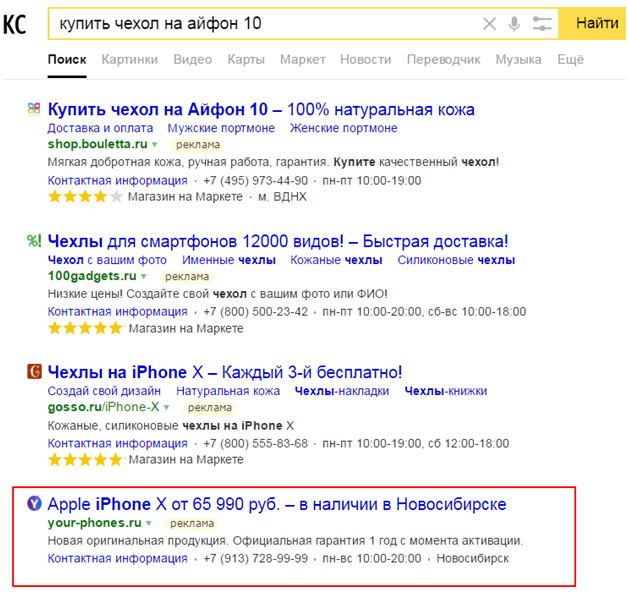Switch to the Картинки tab

(130, 60)
